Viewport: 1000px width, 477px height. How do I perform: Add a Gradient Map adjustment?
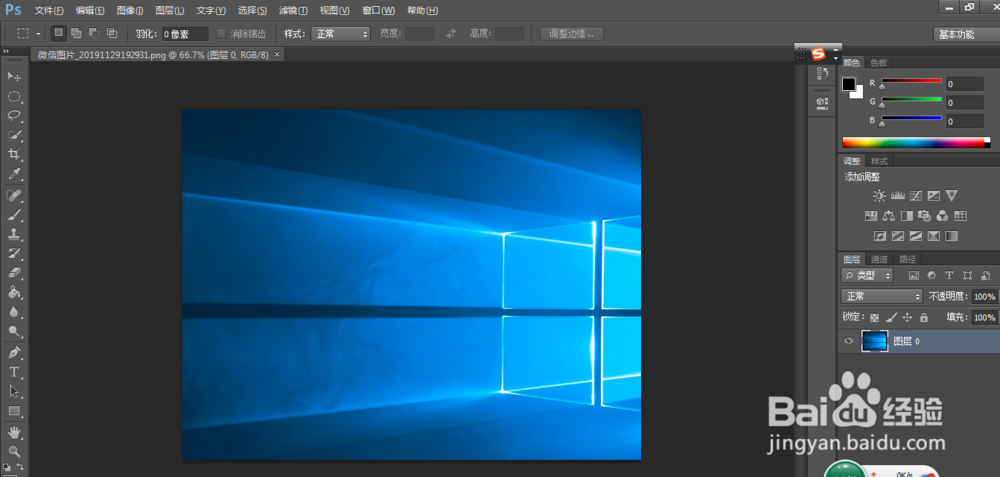pyautogui.click(x=952, y=236)
